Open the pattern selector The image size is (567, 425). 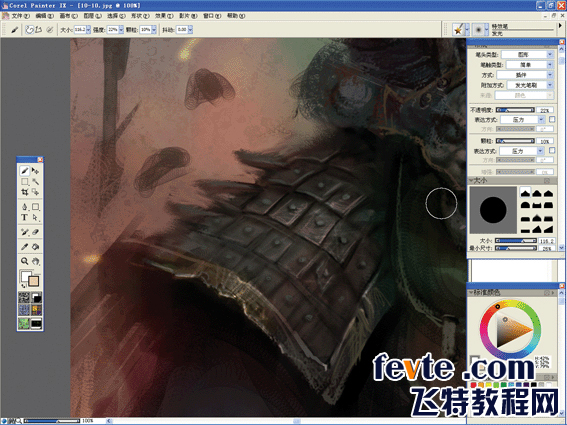[x=24, y=310]
